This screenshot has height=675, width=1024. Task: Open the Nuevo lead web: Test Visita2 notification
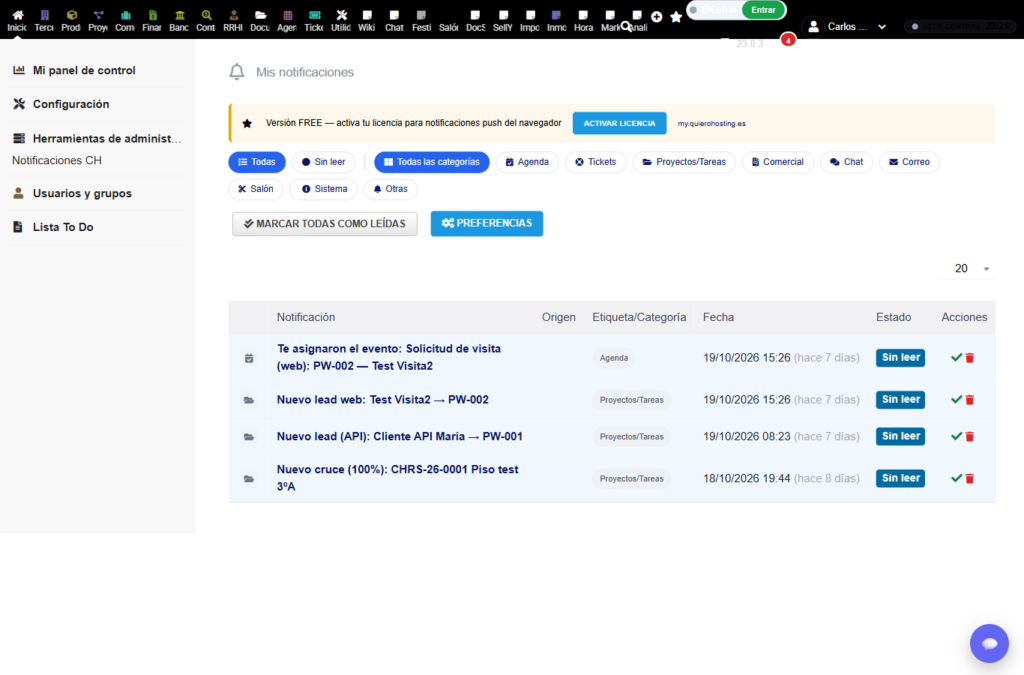tap(382, 400)
